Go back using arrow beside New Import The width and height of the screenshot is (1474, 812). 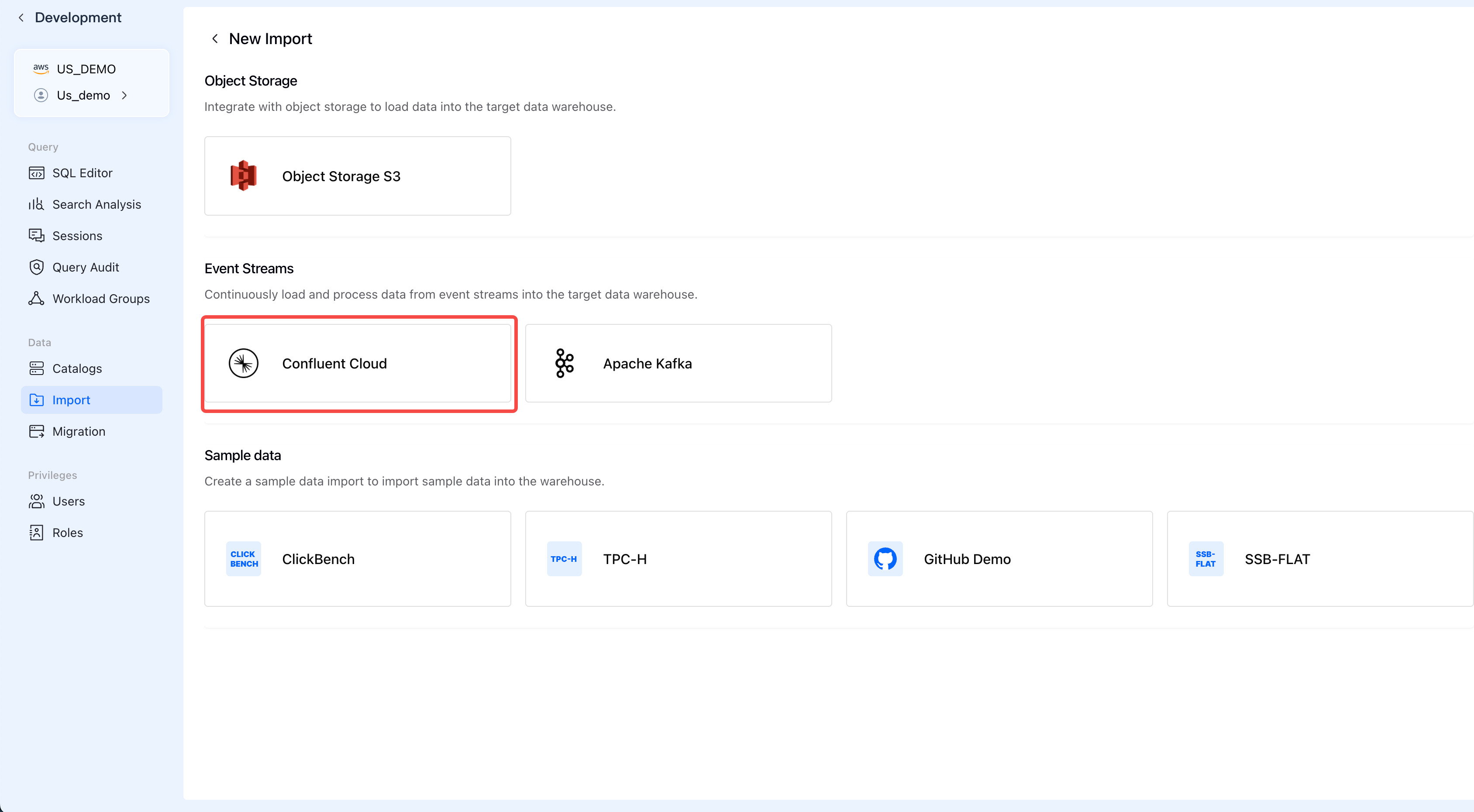[x=214, y=38]
